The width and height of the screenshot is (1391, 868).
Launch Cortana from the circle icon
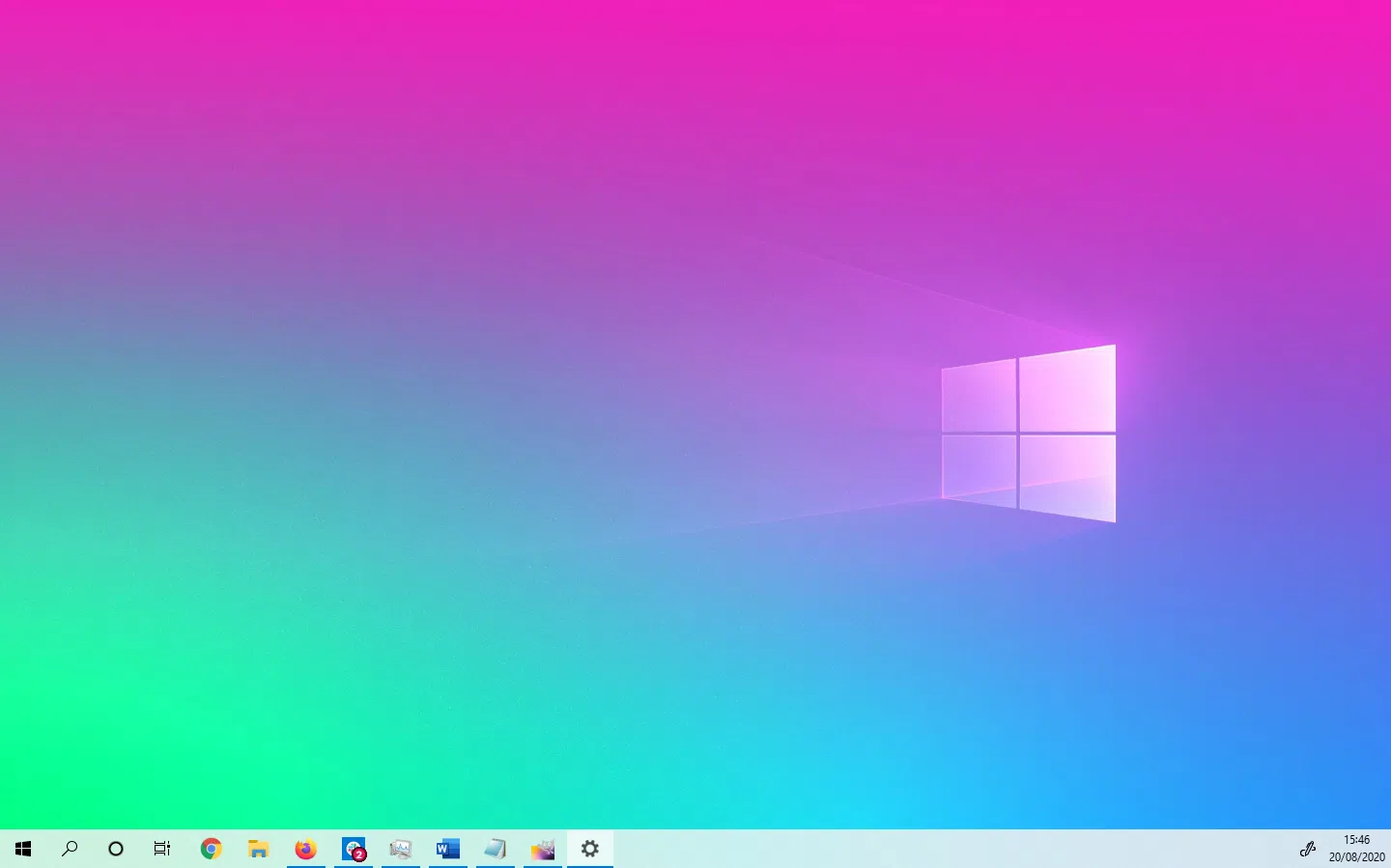(x=116, y=849)
